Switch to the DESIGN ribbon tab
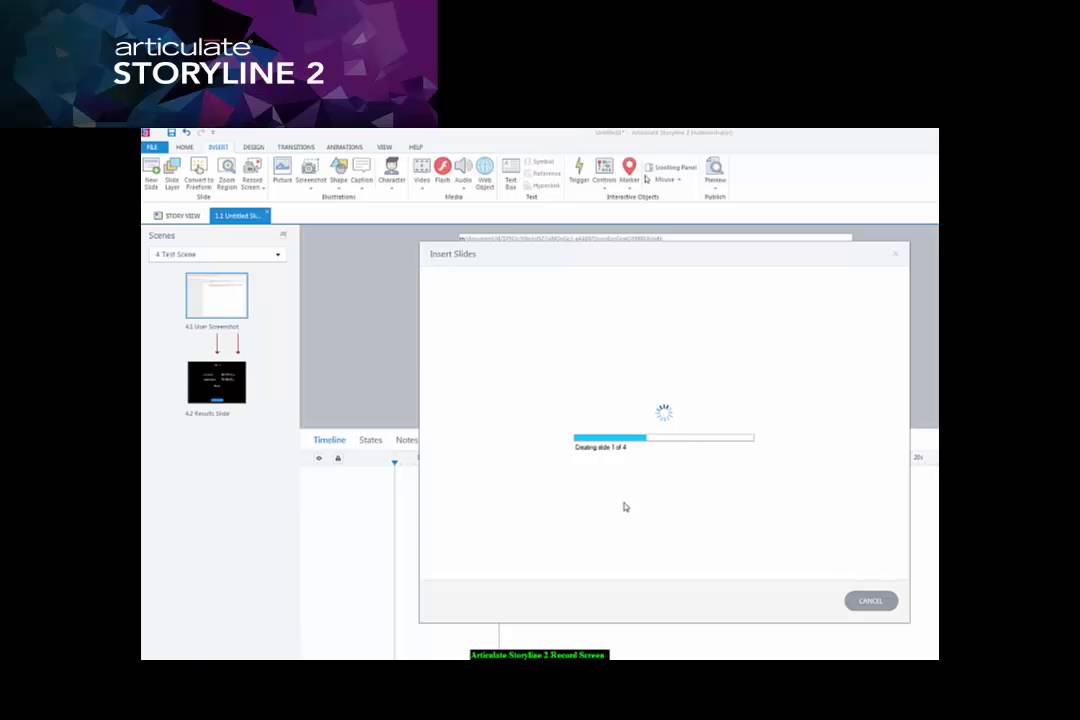The height and width of the screenshot is (720, 1080). (253, 147)
